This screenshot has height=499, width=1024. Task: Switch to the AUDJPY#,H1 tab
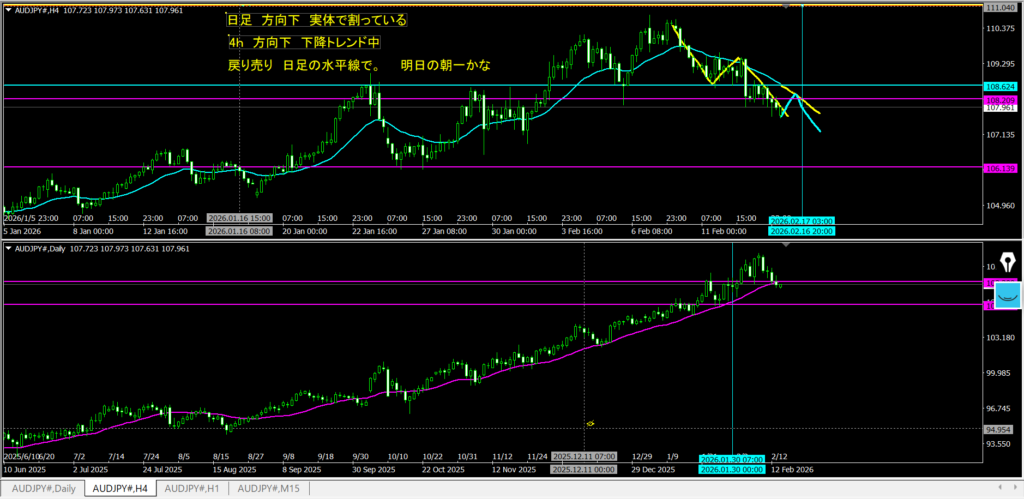[x=192, y=488]
